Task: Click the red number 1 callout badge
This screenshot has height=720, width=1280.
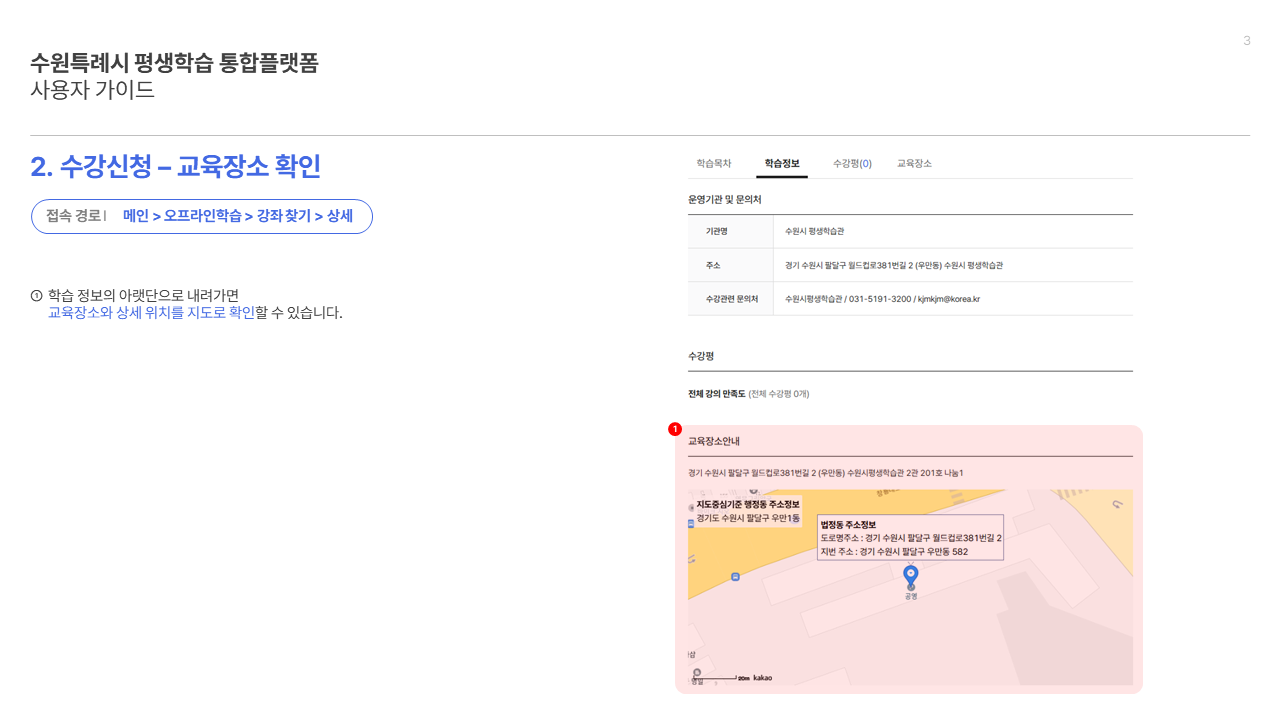Action: coord(675,429)
